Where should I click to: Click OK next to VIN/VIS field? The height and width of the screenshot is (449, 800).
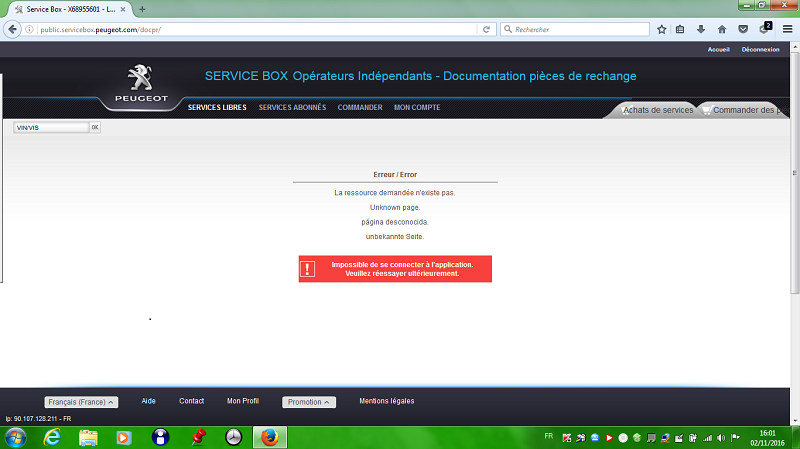point(95,127)
